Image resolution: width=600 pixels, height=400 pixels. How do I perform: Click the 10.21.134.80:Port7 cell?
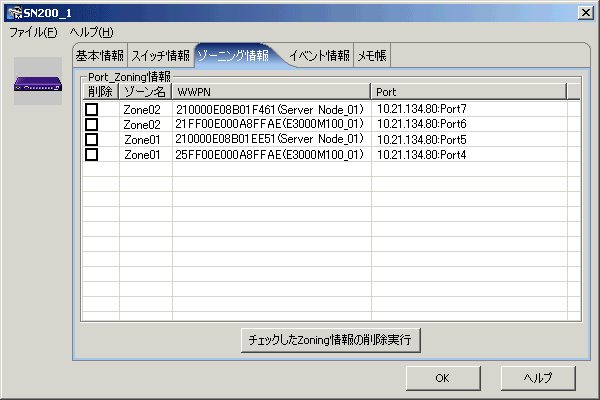pos(469,109)
